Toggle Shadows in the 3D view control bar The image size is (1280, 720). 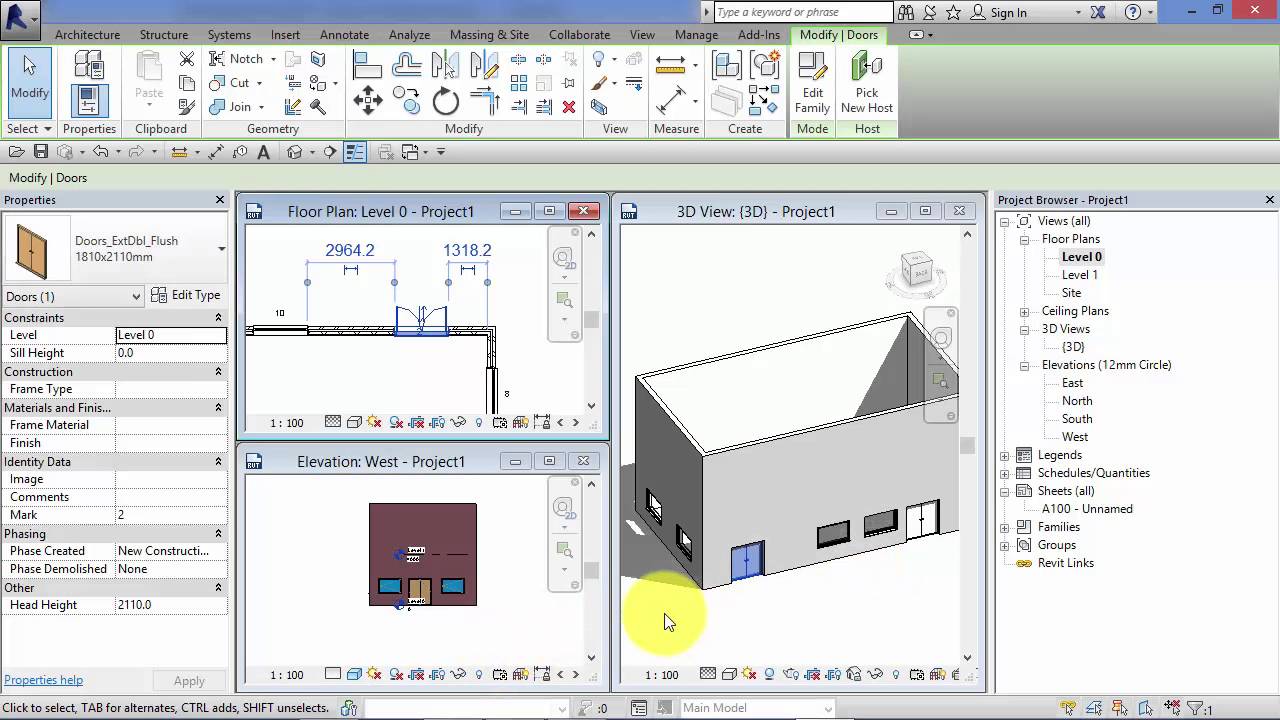click(769, 674)
